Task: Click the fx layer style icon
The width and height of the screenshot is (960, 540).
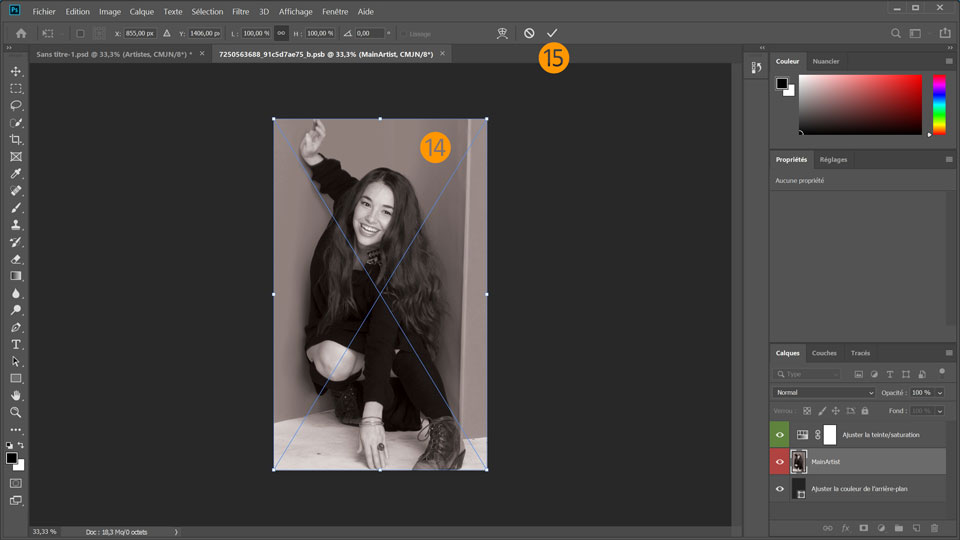Action: coord(845,527)
